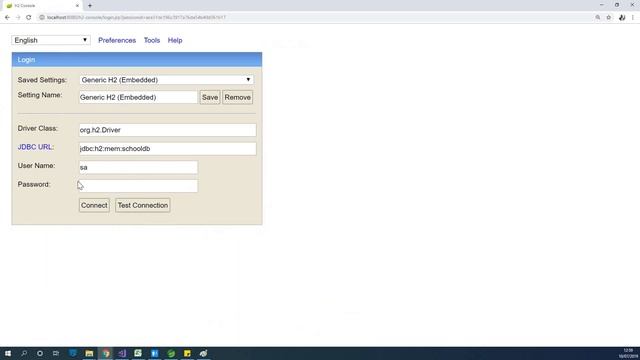Open the Chrome three-dot menu

[633, 18]
